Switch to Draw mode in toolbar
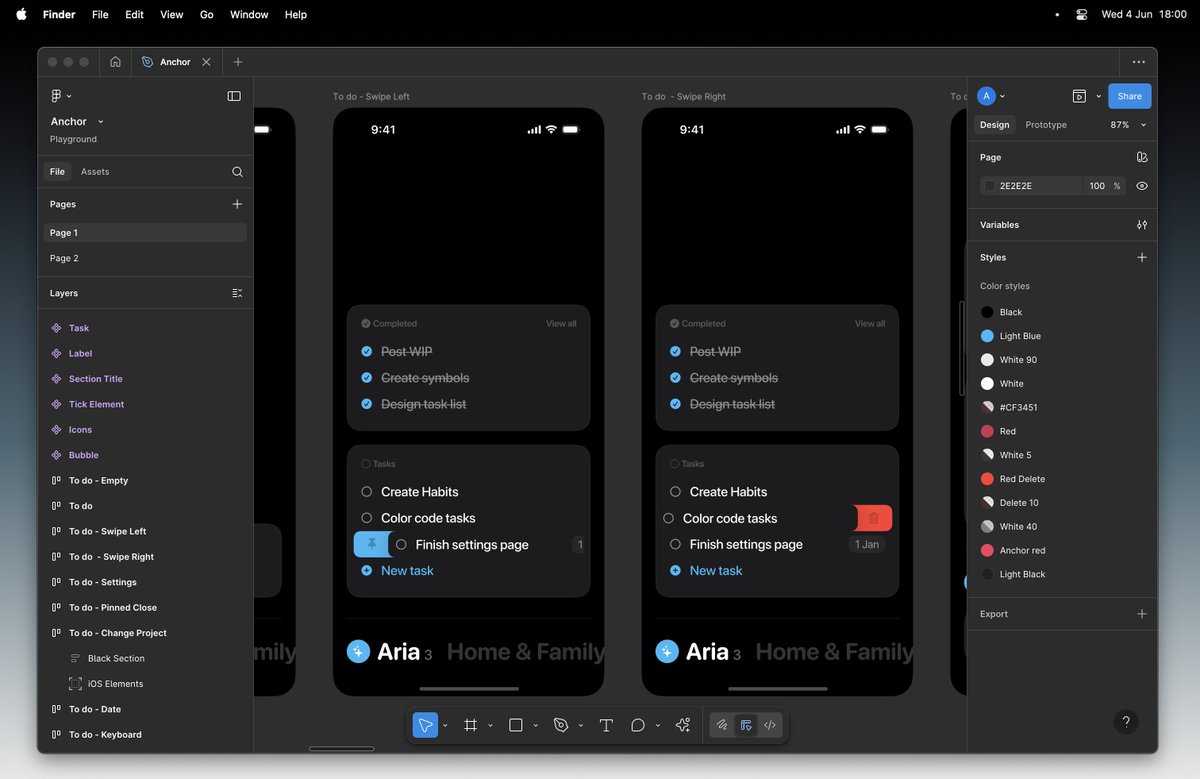 (722, 725)
